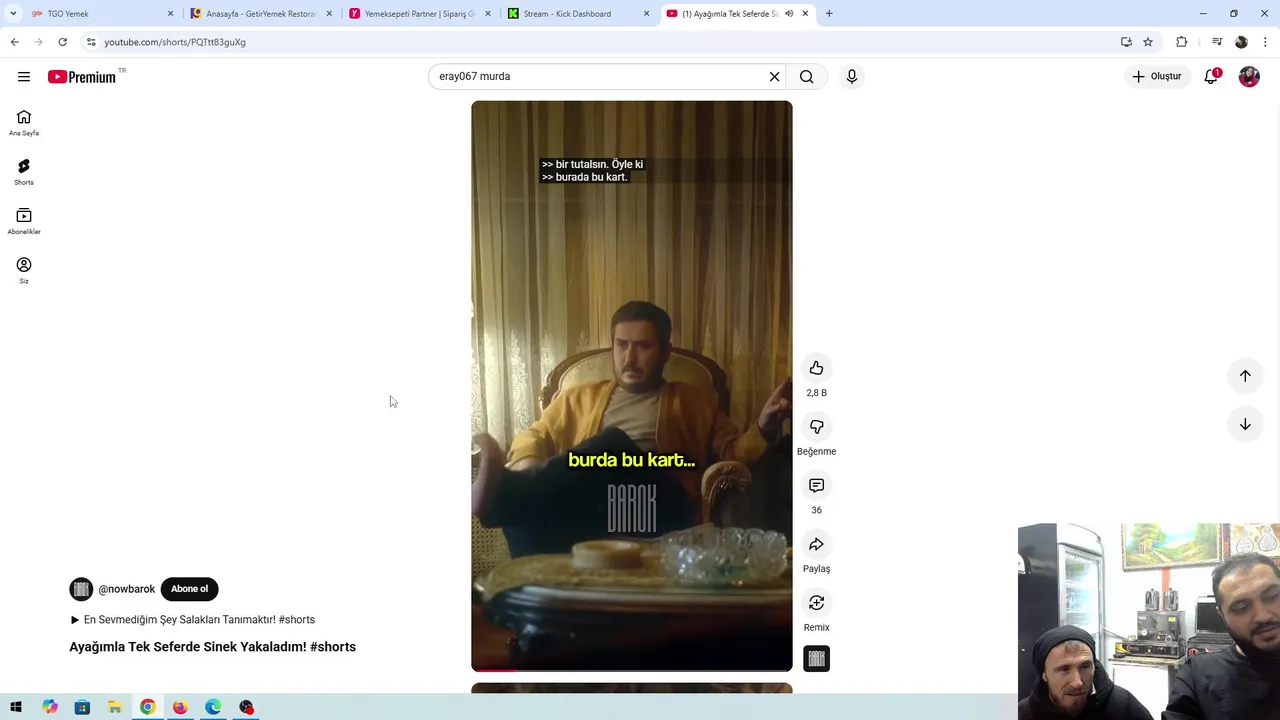Open the @nowbarok channel link
Image resolution: width=1280 pixels, height=720 pixels.
127,589
